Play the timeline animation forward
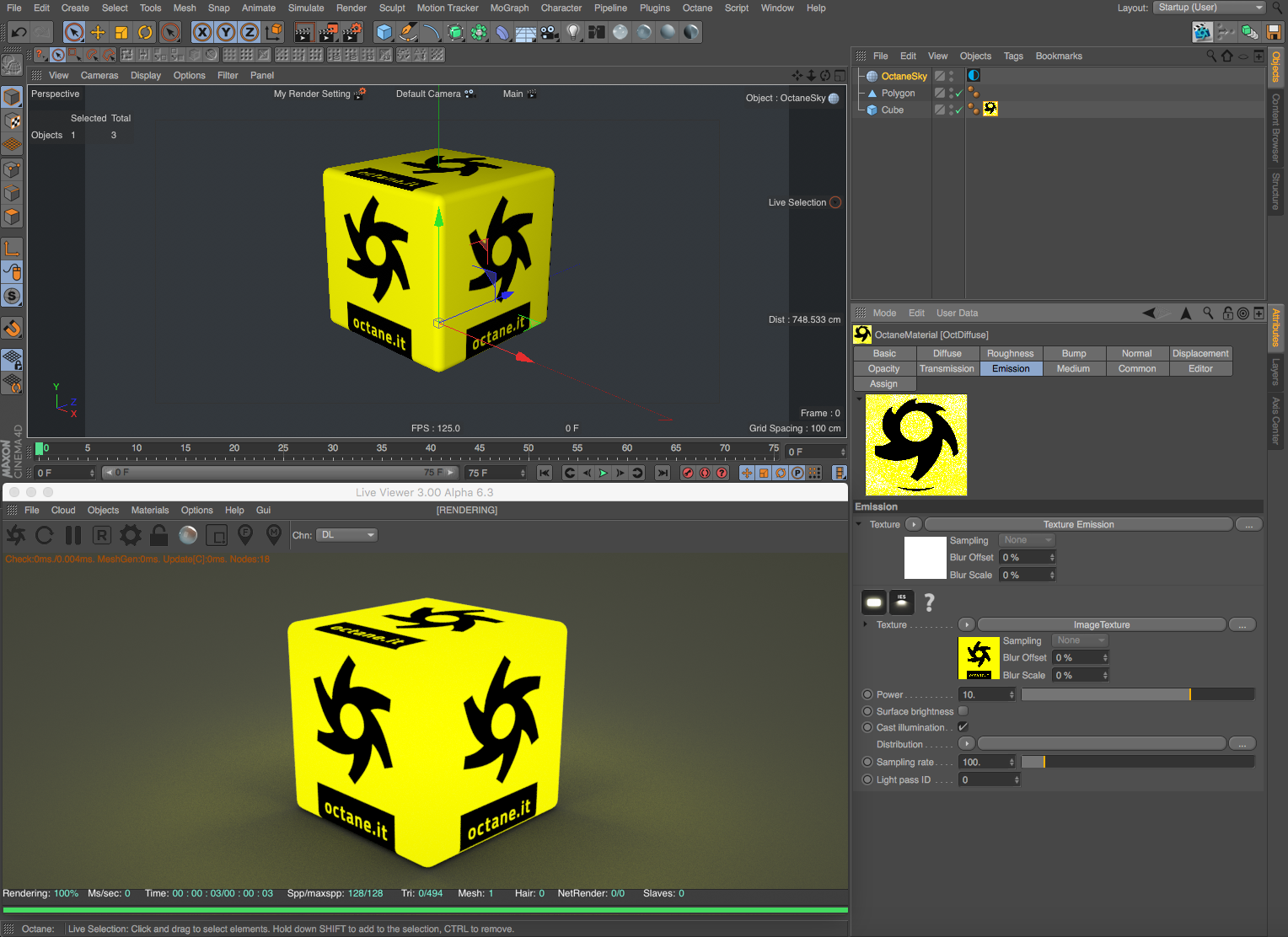This screenshot has height=937, width=1288. click(604, 474)
